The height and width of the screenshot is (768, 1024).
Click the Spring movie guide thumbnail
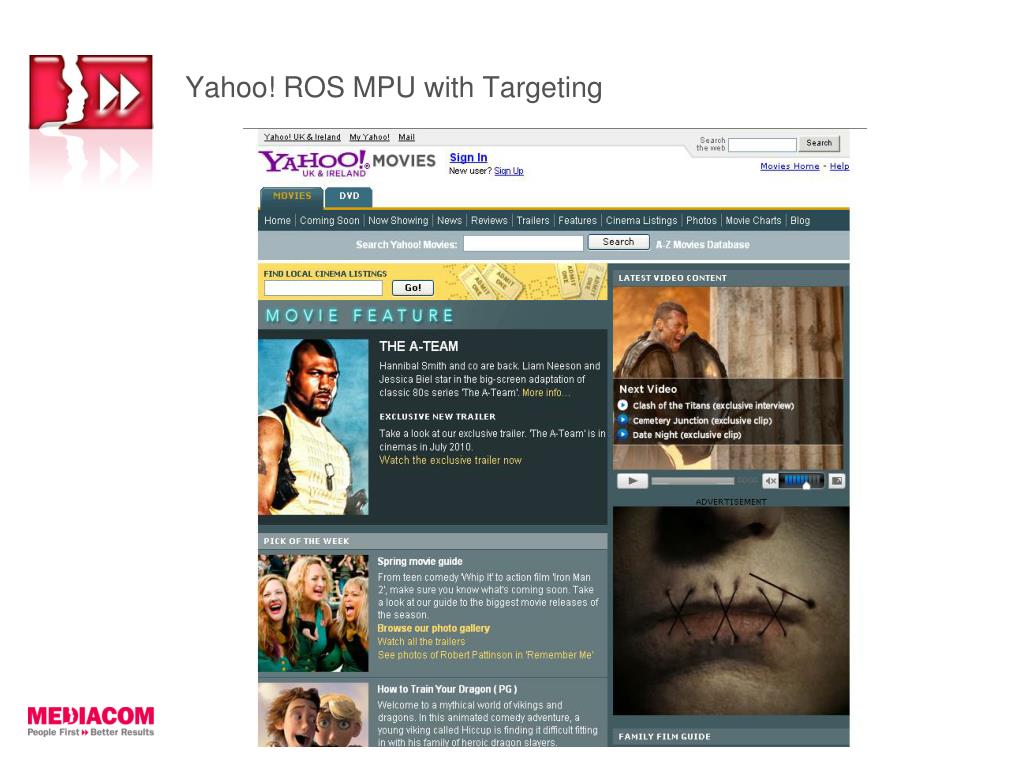(x=313, y=613)
